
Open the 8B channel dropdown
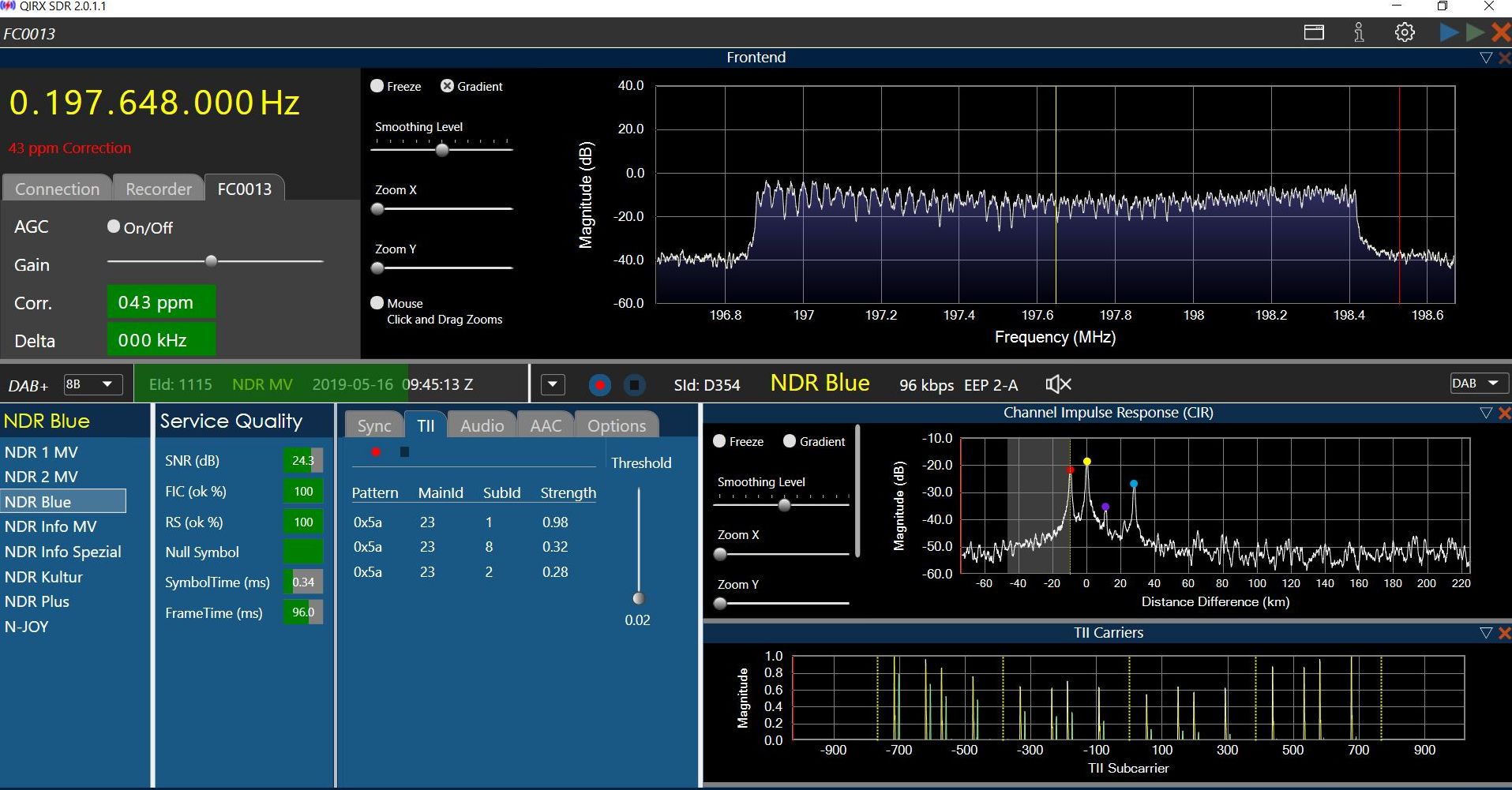coord(92,384)
